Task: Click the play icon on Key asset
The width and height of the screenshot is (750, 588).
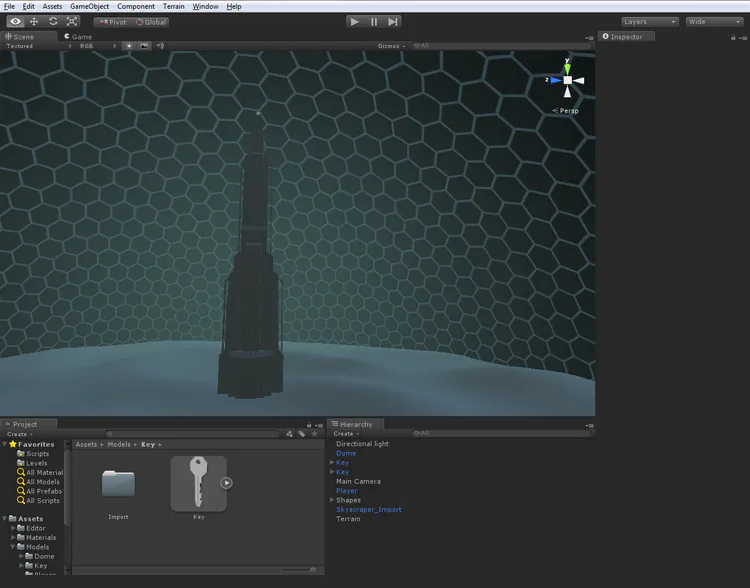Action: (227, 483)
